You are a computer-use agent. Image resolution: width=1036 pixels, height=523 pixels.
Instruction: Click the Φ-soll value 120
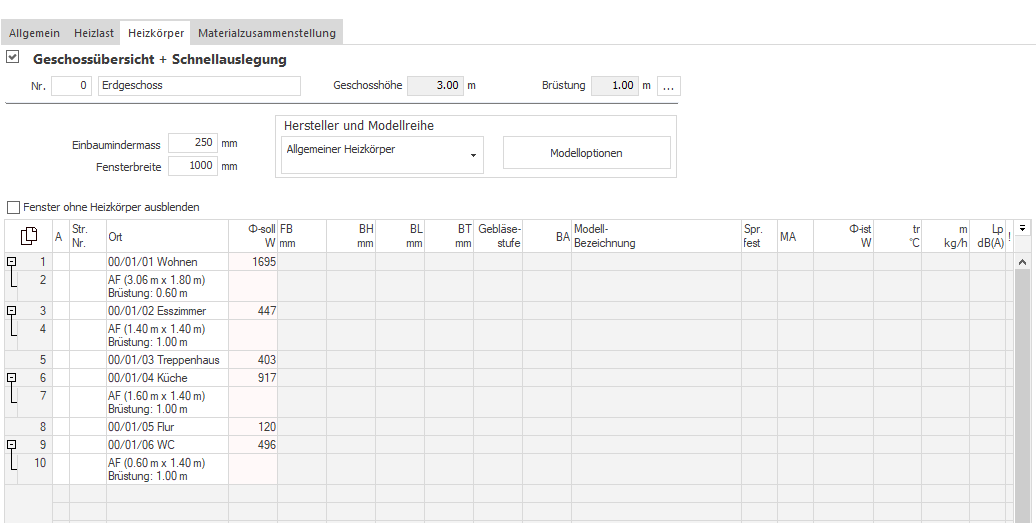pos(267,427)
